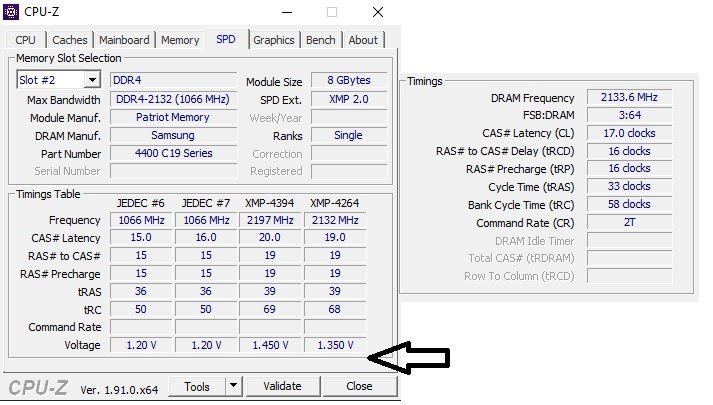713x405 pixels.
Task: Click the version text Ver. 1.91.0.x64
Action: click(x=119, y=390)
